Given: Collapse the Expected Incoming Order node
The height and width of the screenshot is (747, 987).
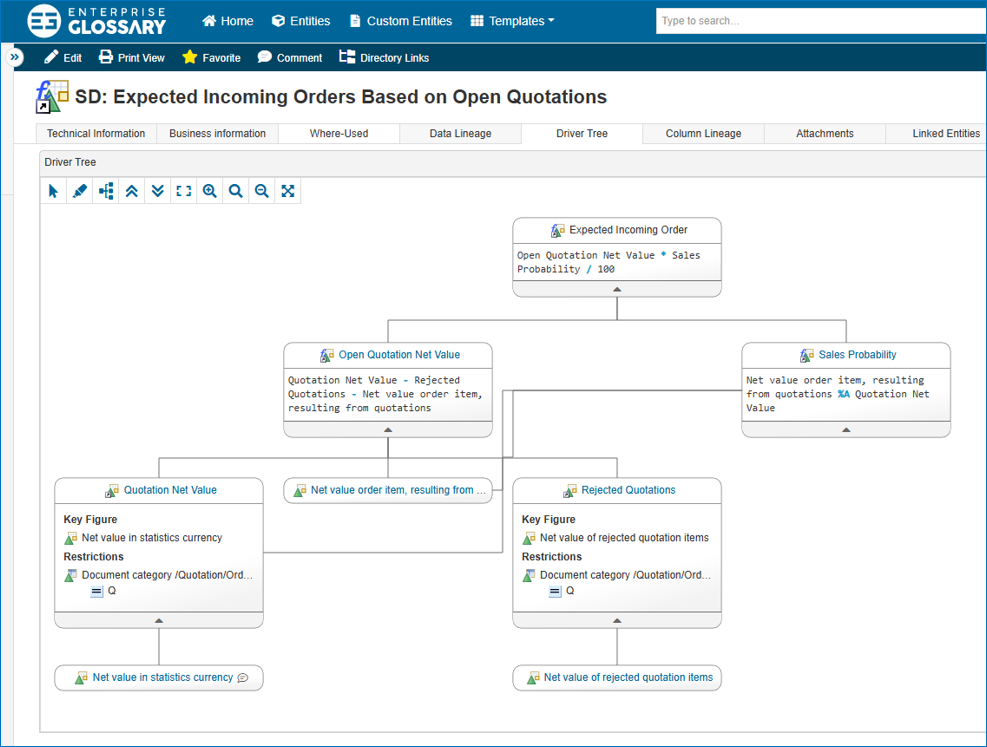Looking at the screenshot, I should click(x=617, y=289).
